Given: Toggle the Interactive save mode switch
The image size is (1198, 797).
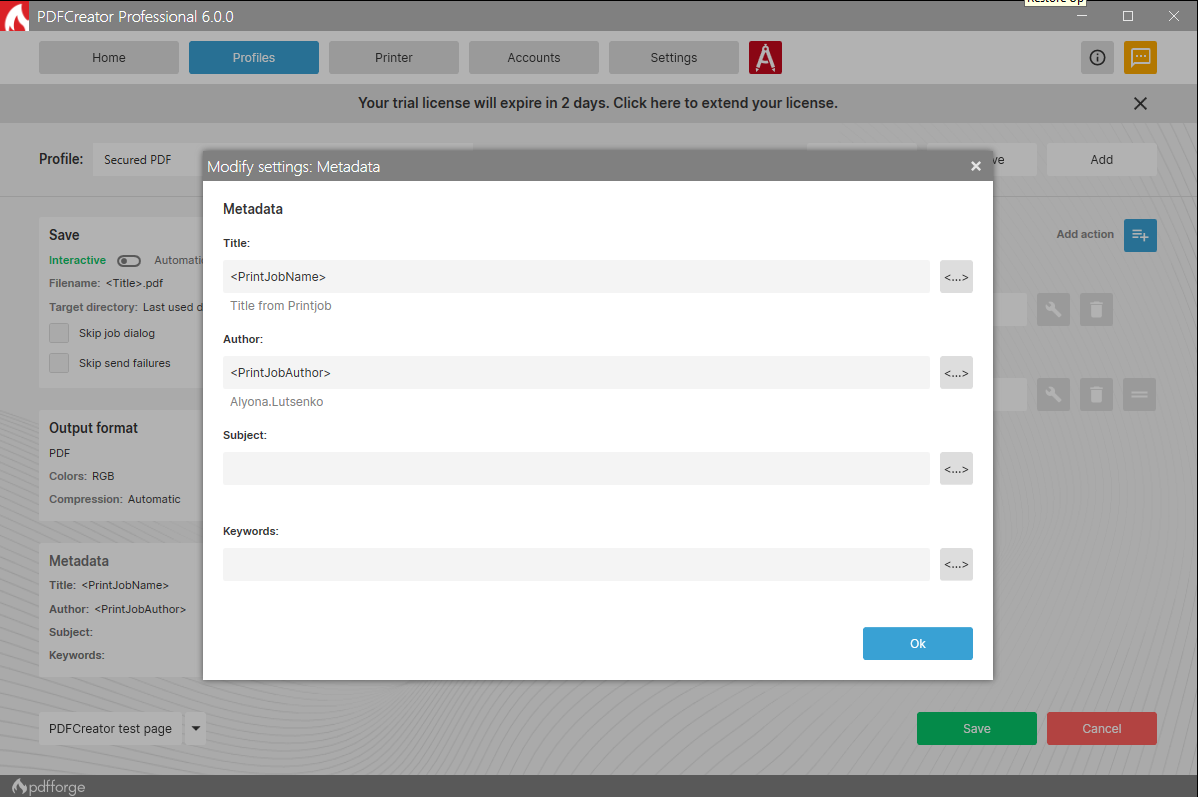Looking at the screenshot, I should tap(128, 260).
